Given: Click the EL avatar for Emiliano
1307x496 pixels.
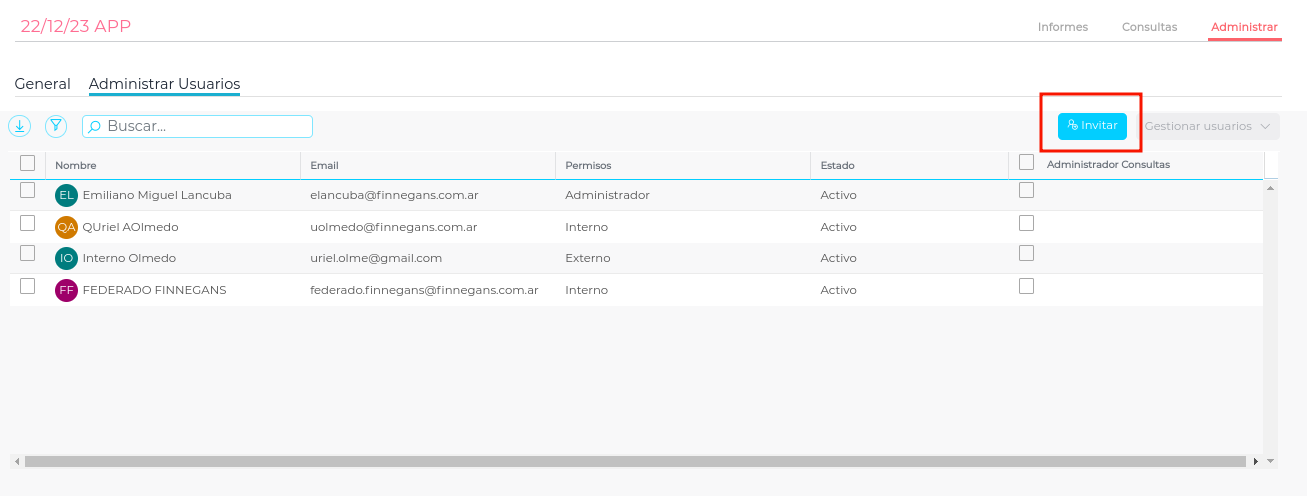Looking at the screenshot, I should click(x=66, y=195).
